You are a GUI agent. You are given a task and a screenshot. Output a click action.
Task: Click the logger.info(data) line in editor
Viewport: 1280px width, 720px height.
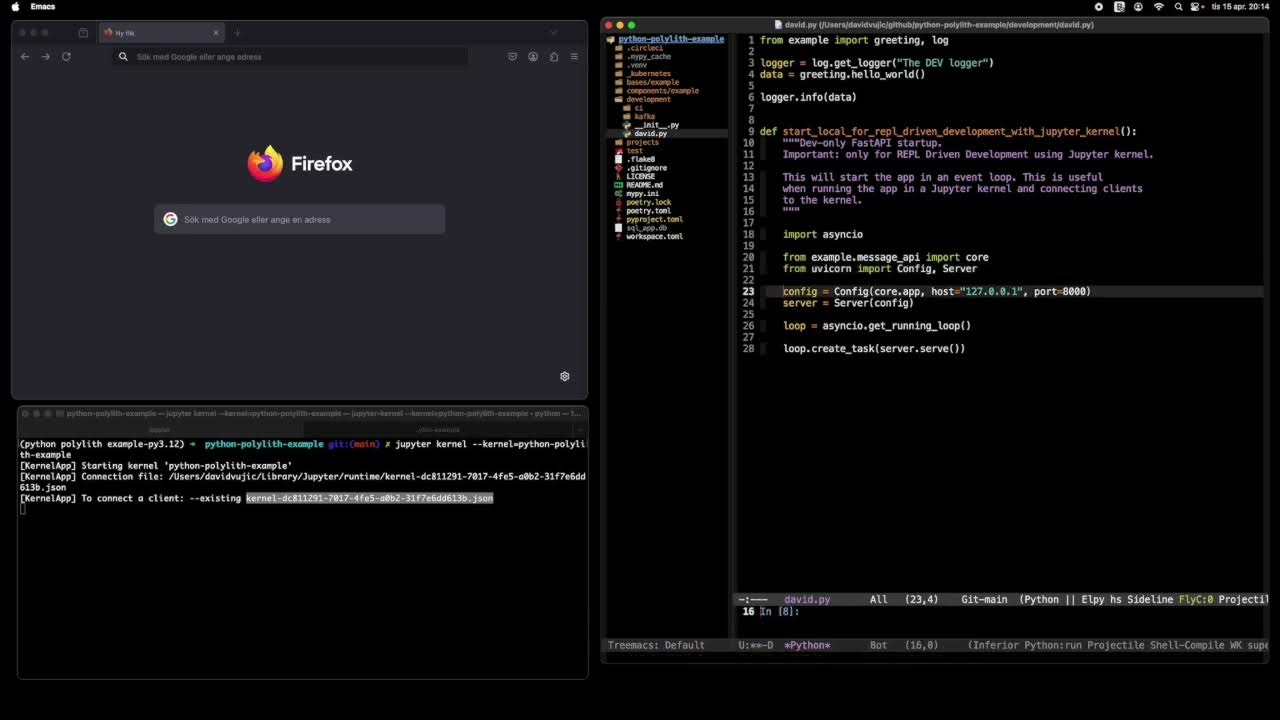tap(808, 97)
